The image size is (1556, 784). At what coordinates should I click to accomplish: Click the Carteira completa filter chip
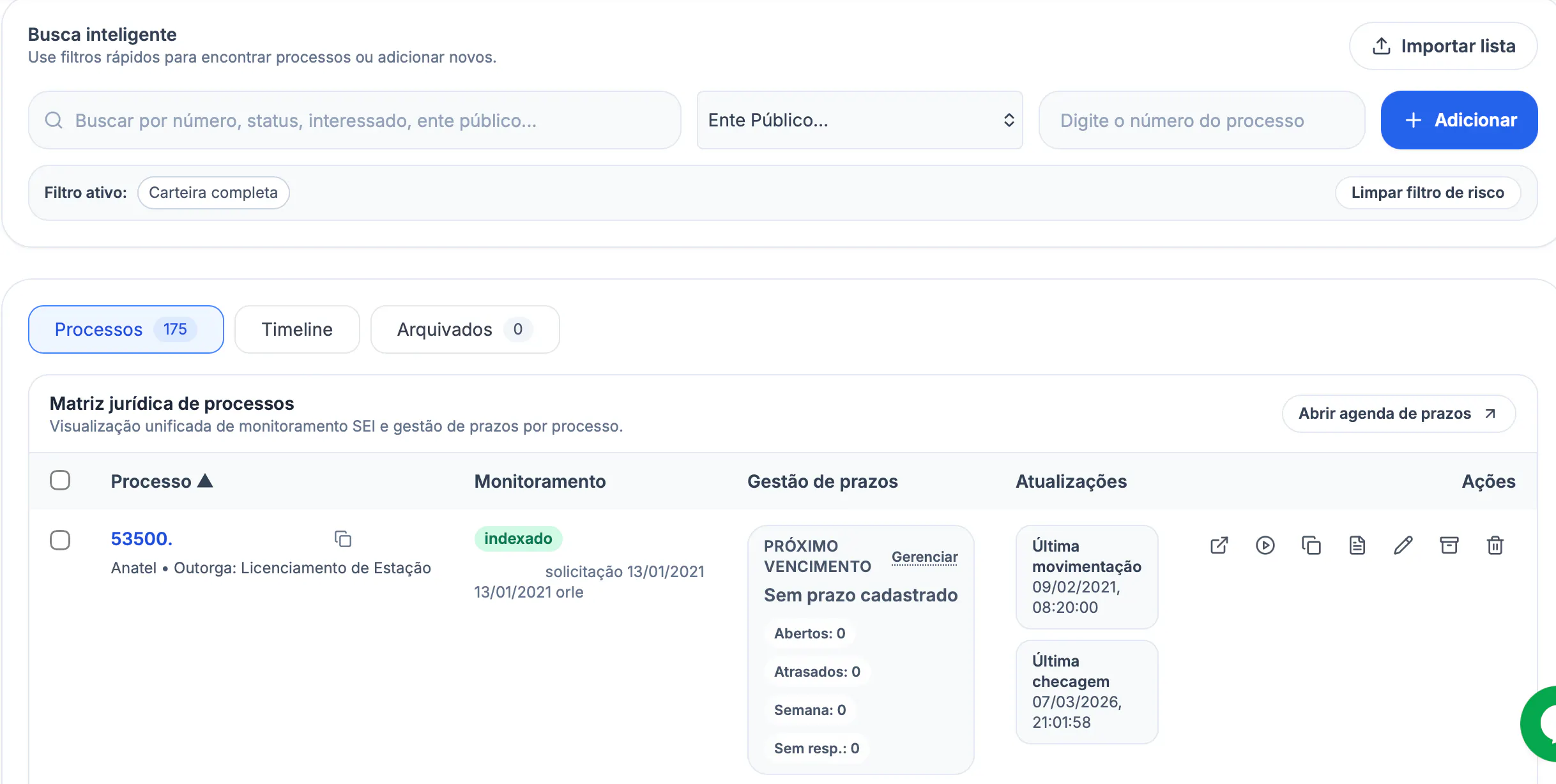213,193
